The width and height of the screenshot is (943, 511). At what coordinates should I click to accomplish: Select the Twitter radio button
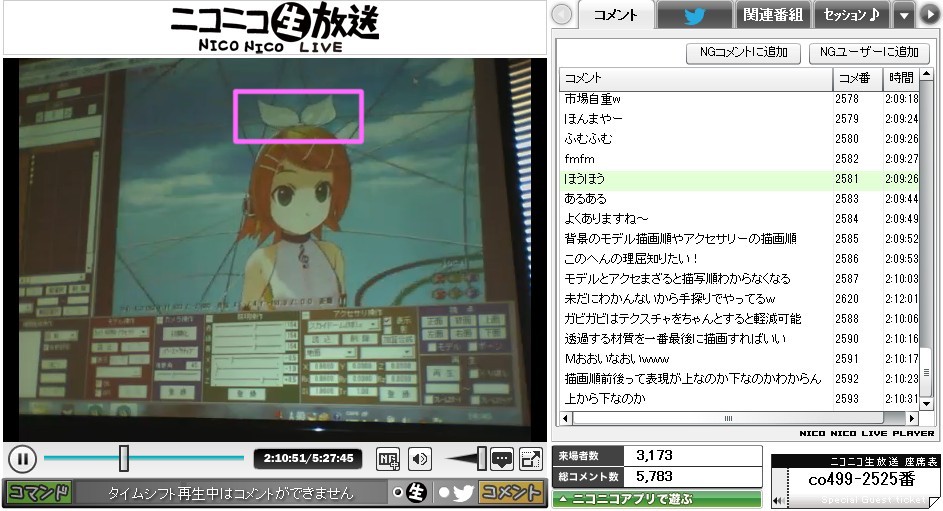[444, 493]
